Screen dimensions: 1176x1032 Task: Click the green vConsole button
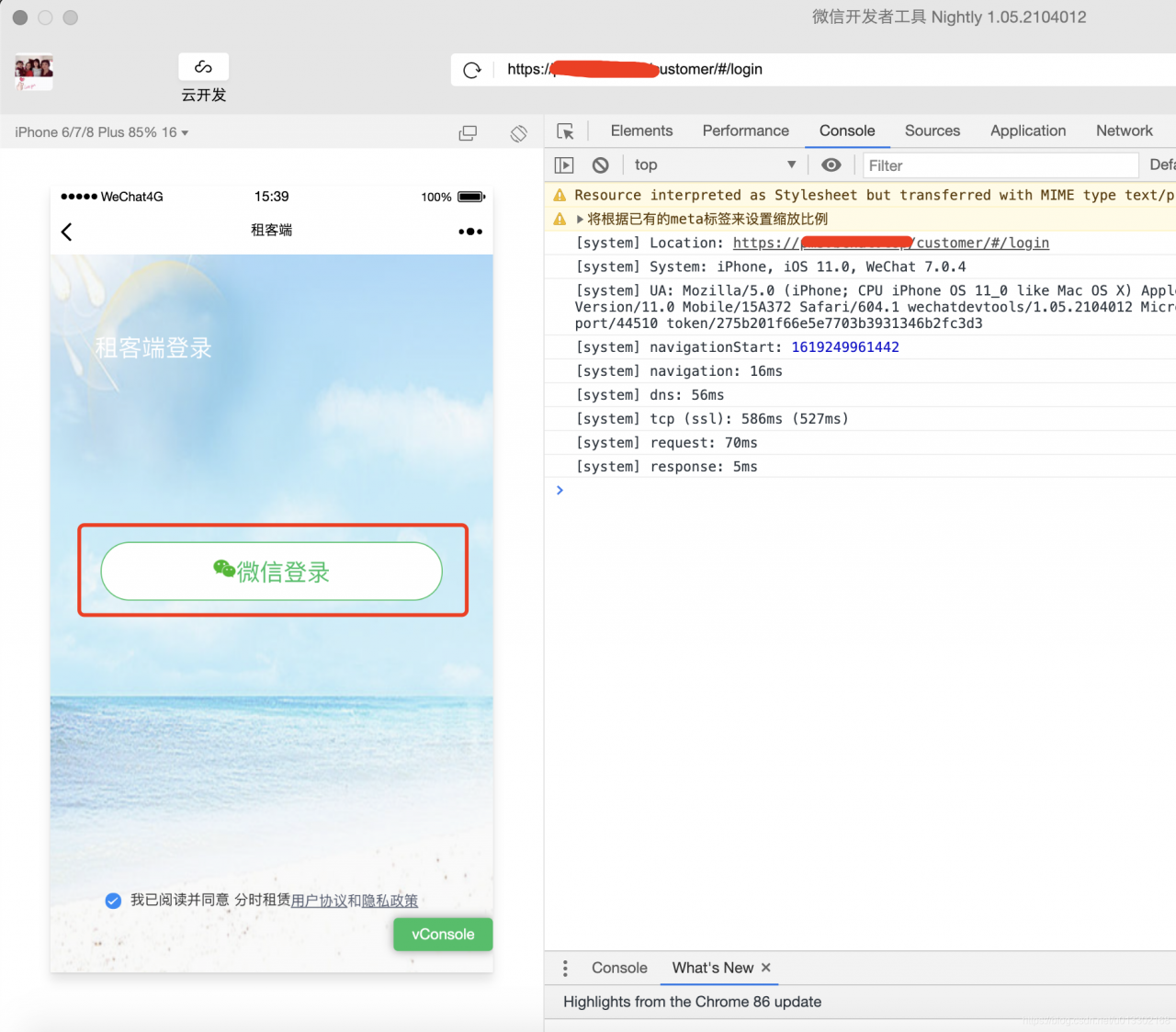(x=443, y=935)
